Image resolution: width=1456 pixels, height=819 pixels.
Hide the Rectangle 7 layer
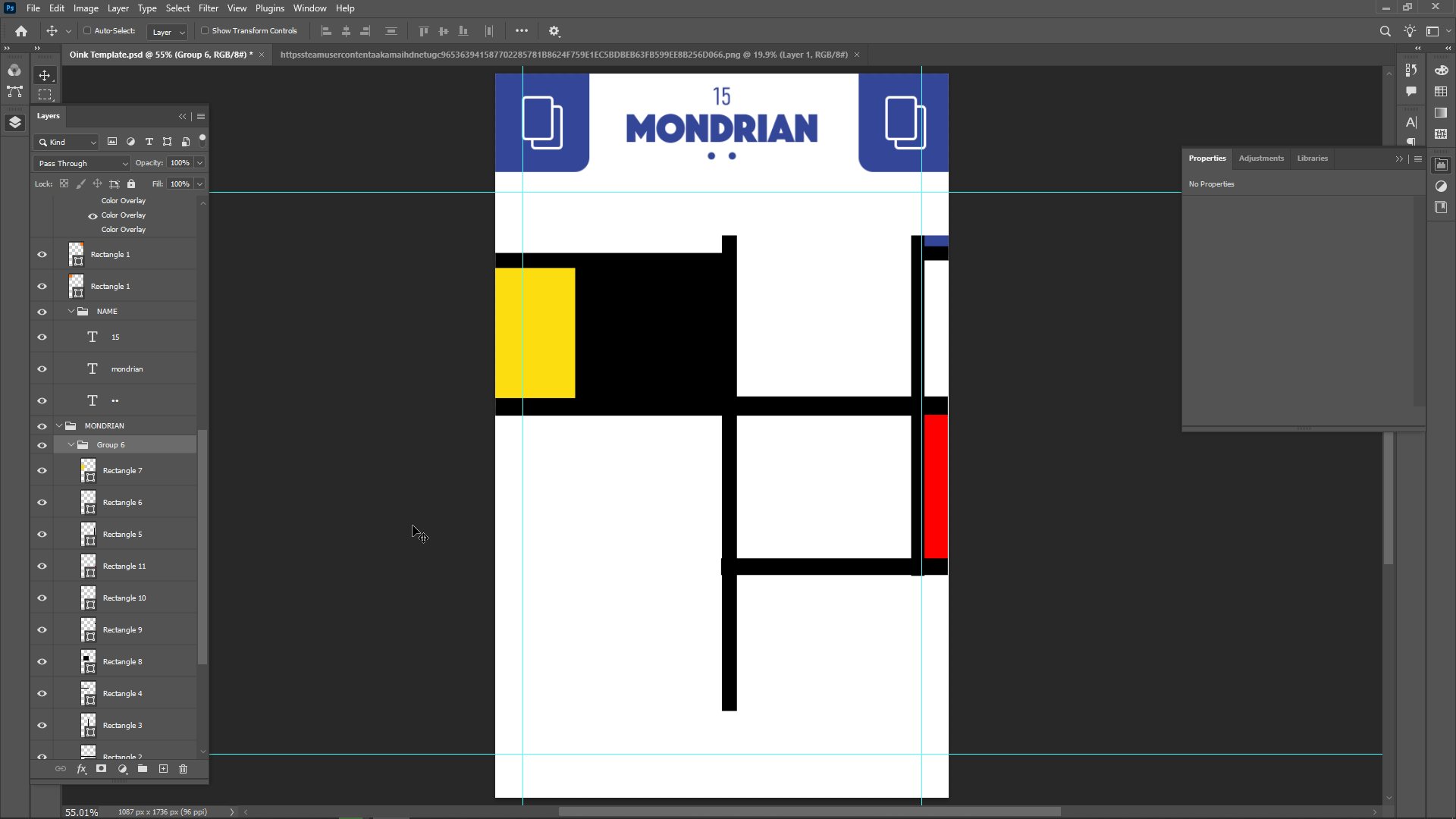point(42,471)
